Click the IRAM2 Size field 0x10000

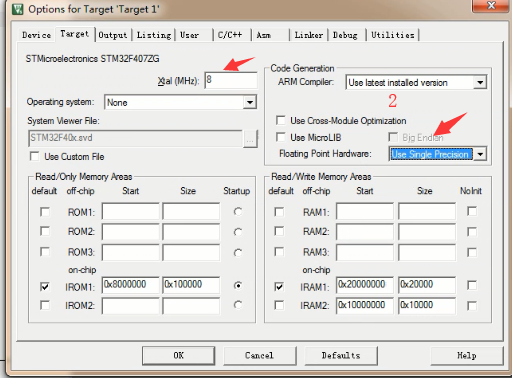pyautogui.click(x=427, y=306)
